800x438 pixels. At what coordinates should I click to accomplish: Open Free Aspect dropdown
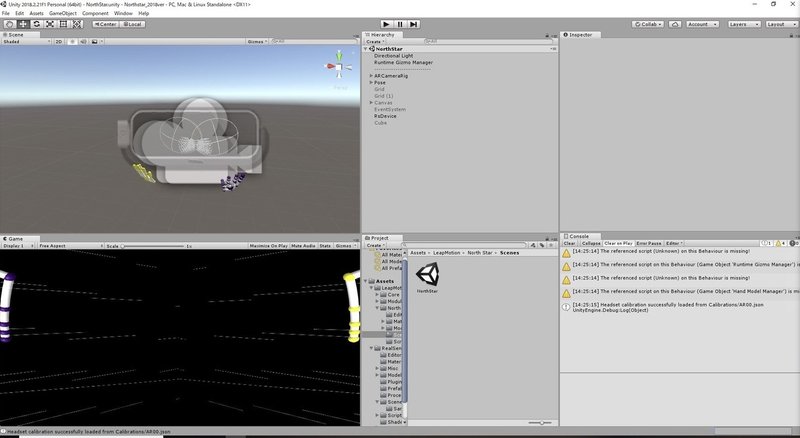pos(70,246)
